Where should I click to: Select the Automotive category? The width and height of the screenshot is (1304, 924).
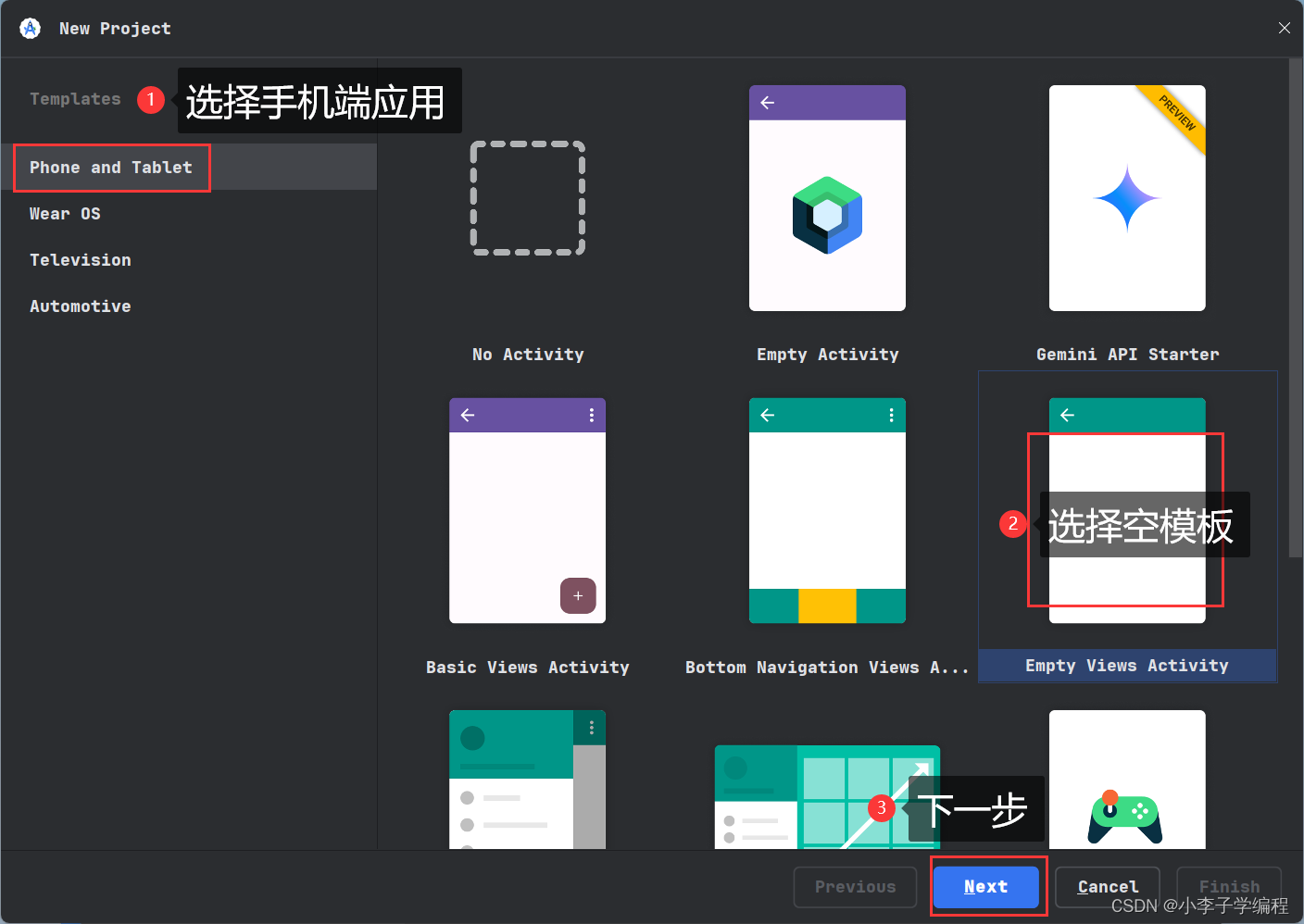point(80,306)
